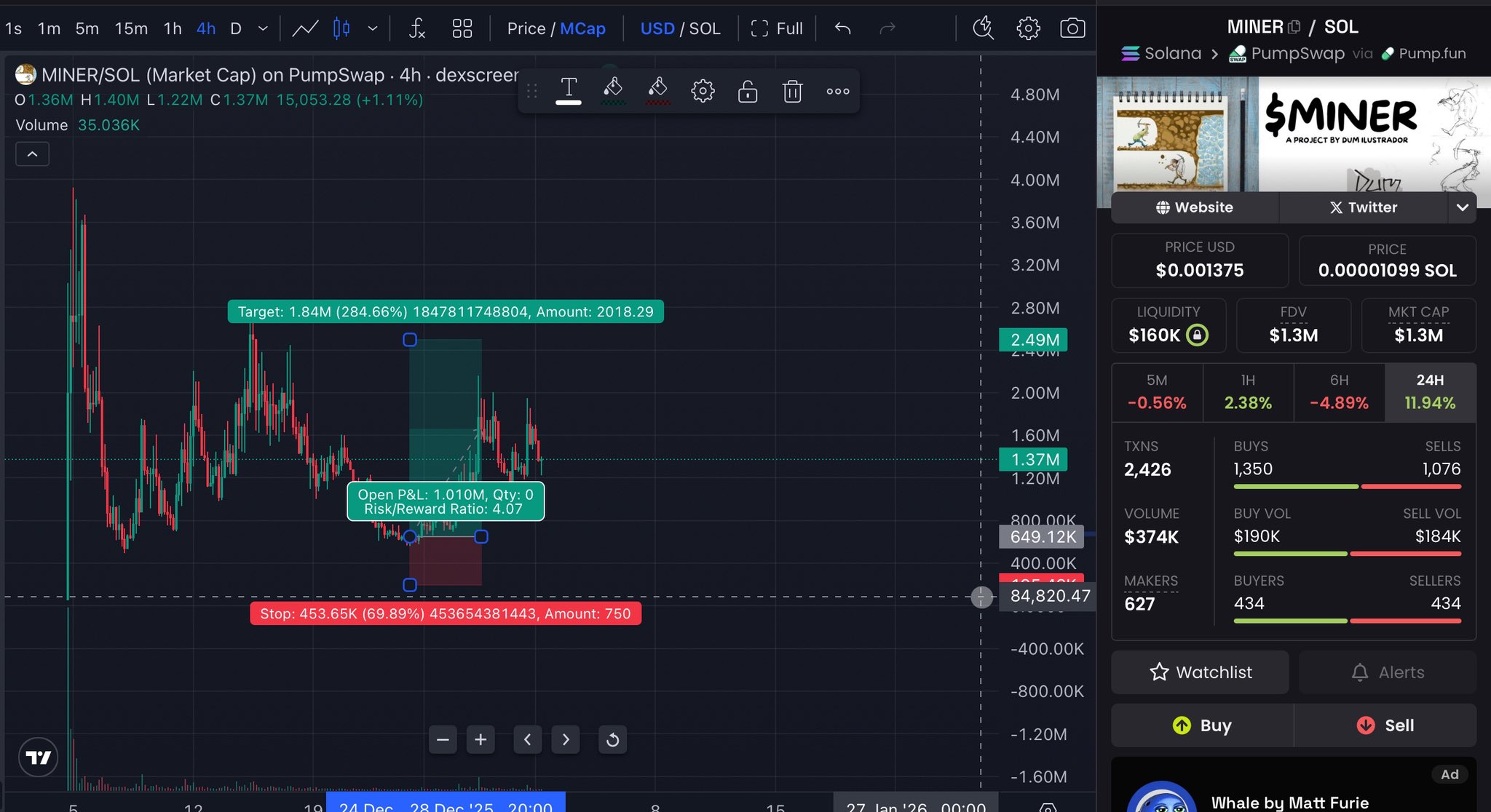Click the undo arrow icon

pyautogui.click(x=842, y=28)
